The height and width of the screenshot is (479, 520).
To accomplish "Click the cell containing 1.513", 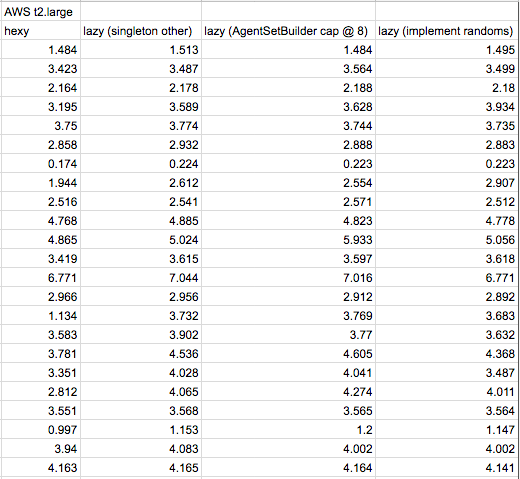I will [141, 50].
